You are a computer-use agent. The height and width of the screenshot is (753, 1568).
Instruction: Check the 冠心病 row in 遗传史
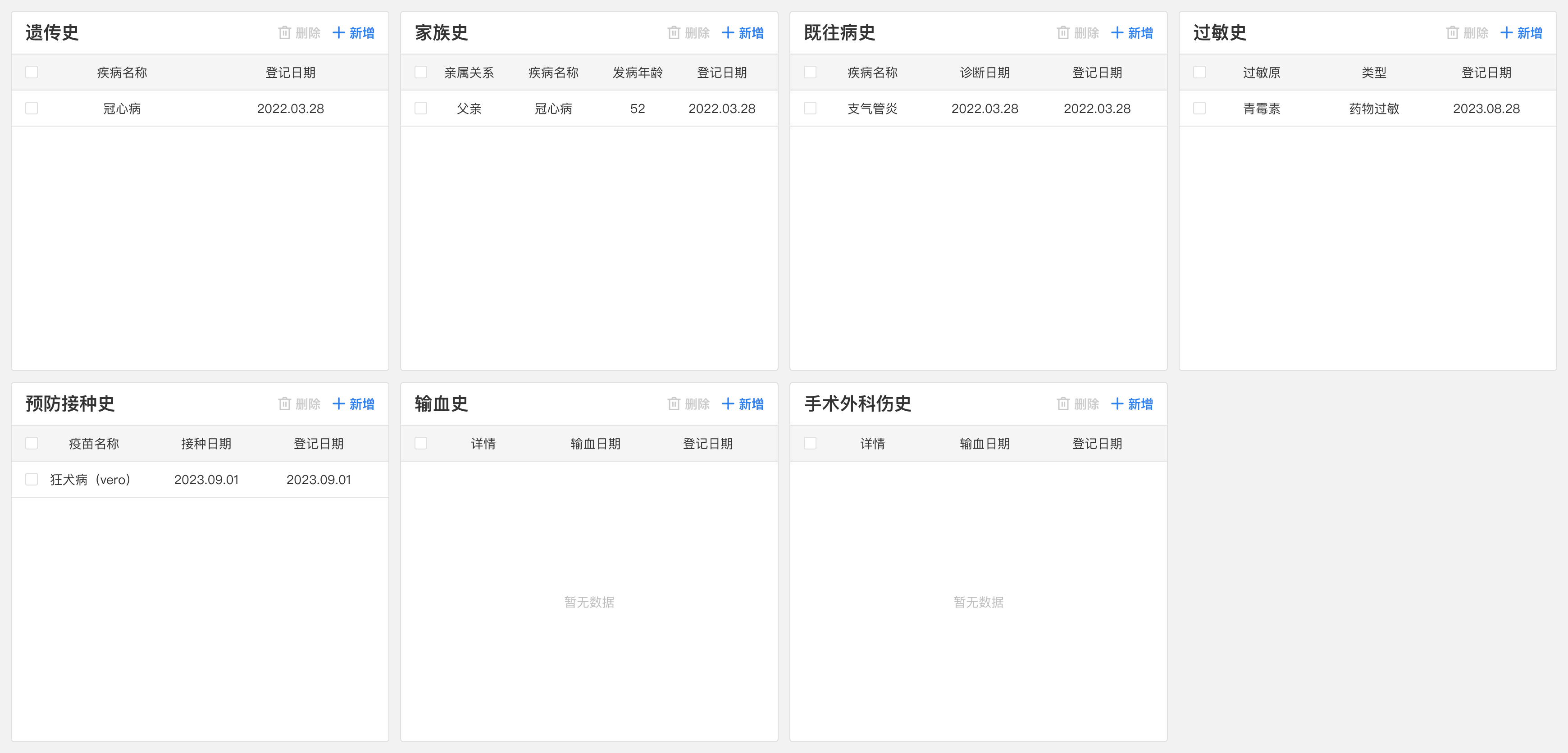click(31, 108)
